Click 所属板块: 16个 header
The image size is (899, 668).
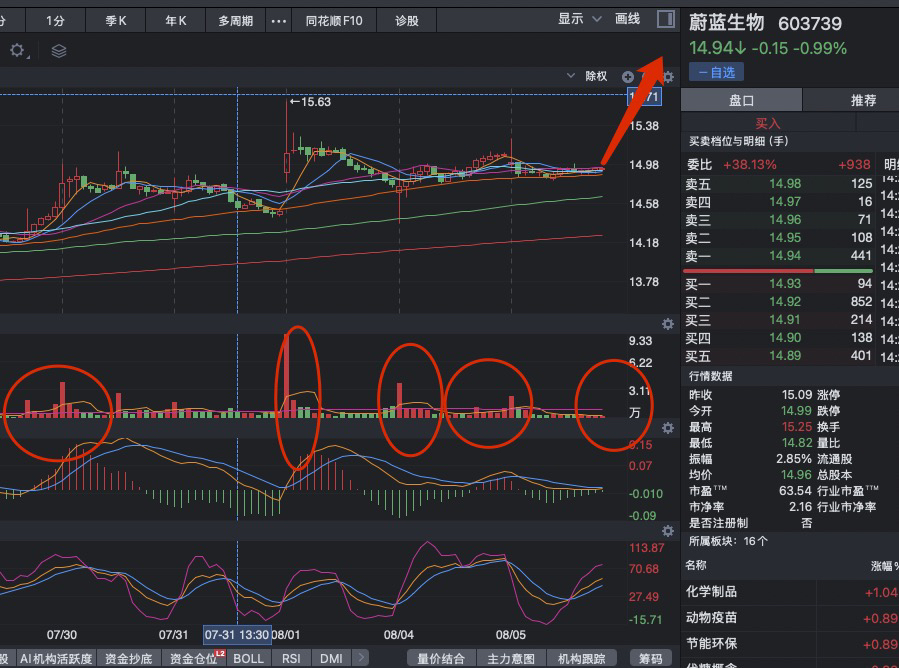point(728,541)
